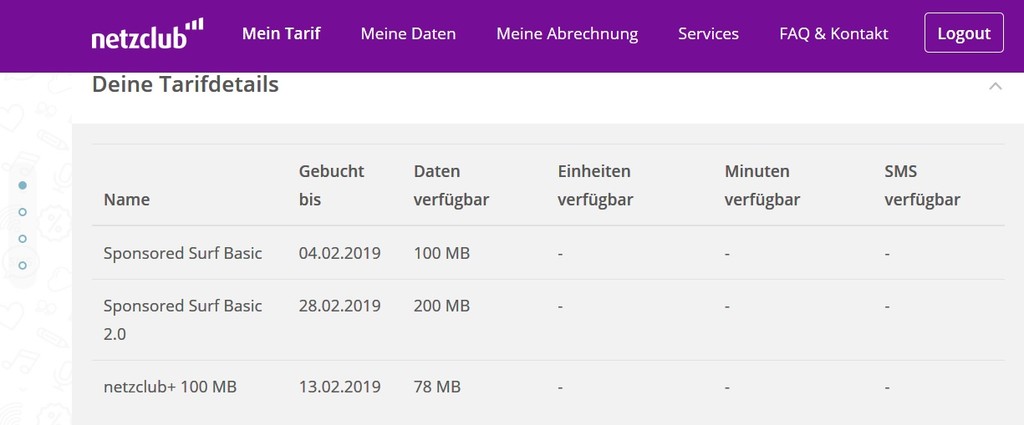Click the Deine Tarifdetails heading

(x=185, y=84)
